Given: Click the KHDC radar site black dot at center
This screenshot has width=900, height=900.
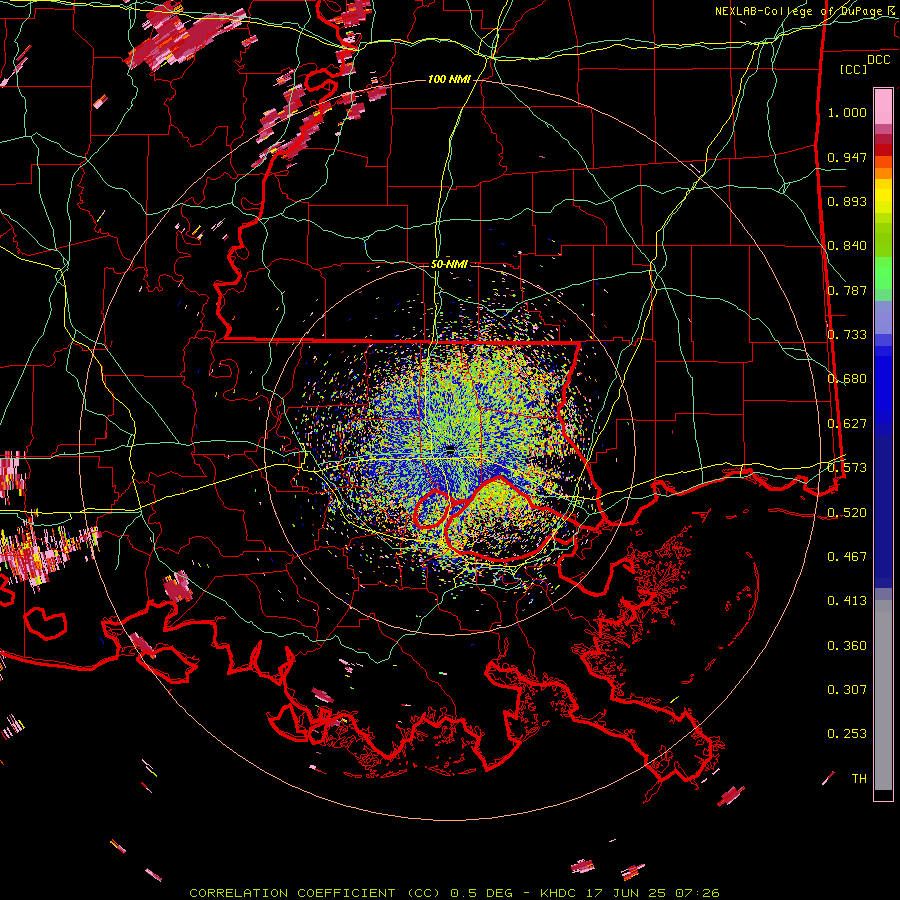Looking at the screenshot, I should [449, 449].
